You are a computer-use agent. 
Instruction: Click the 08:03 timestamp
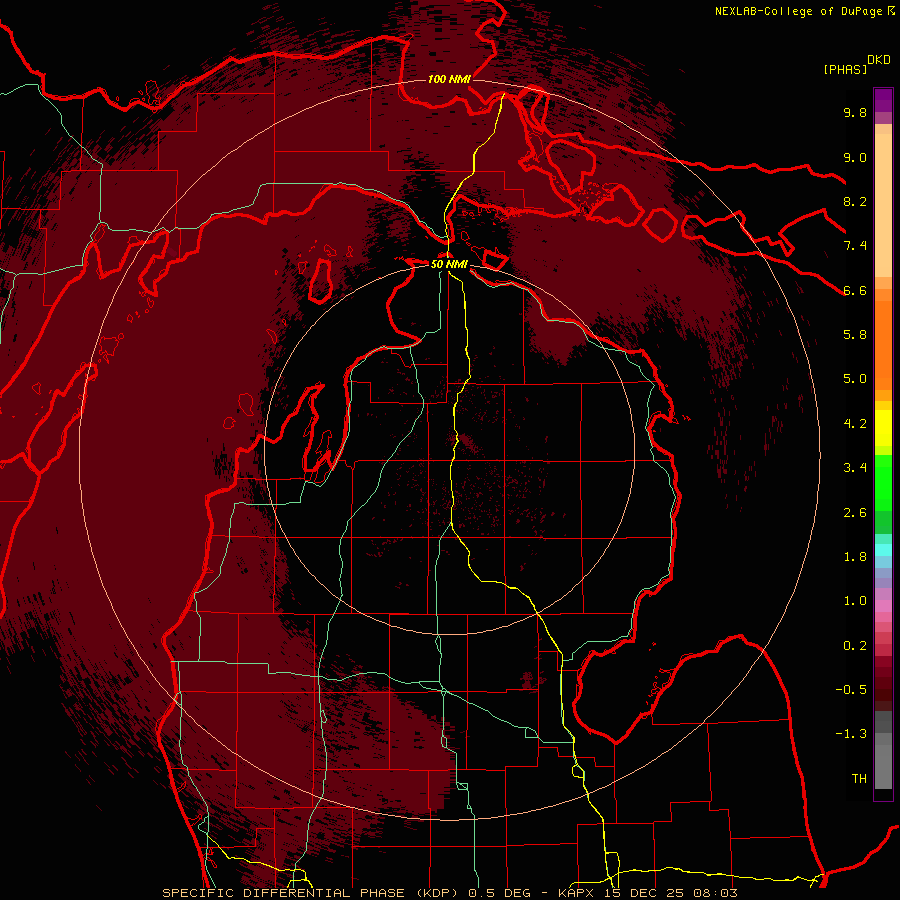[718, 893]
